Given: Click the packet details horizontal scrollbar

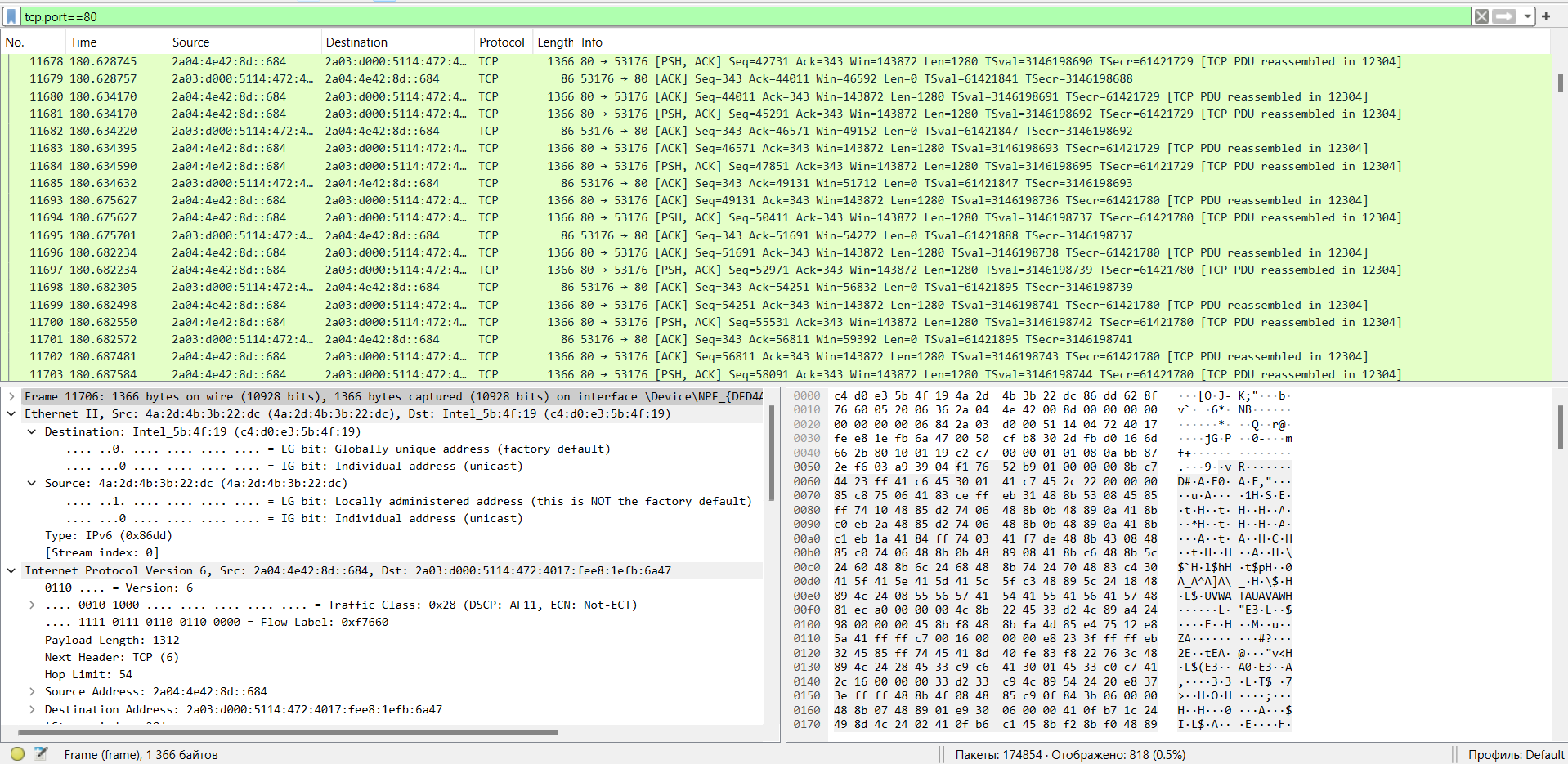Looking at the screenshot, I should pos(286,733).
